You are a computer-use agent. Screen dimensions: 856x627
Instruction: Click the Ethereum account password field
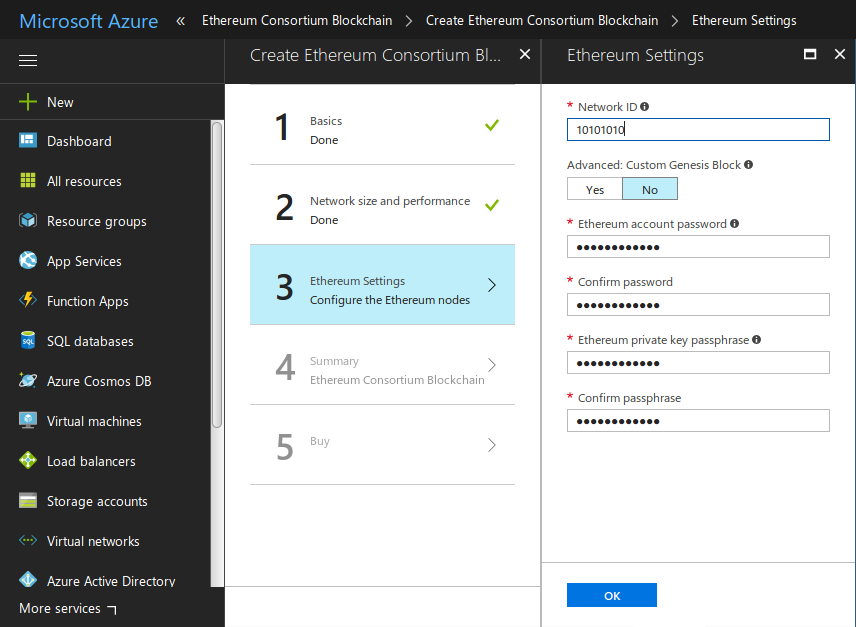[x=698, y=247]
